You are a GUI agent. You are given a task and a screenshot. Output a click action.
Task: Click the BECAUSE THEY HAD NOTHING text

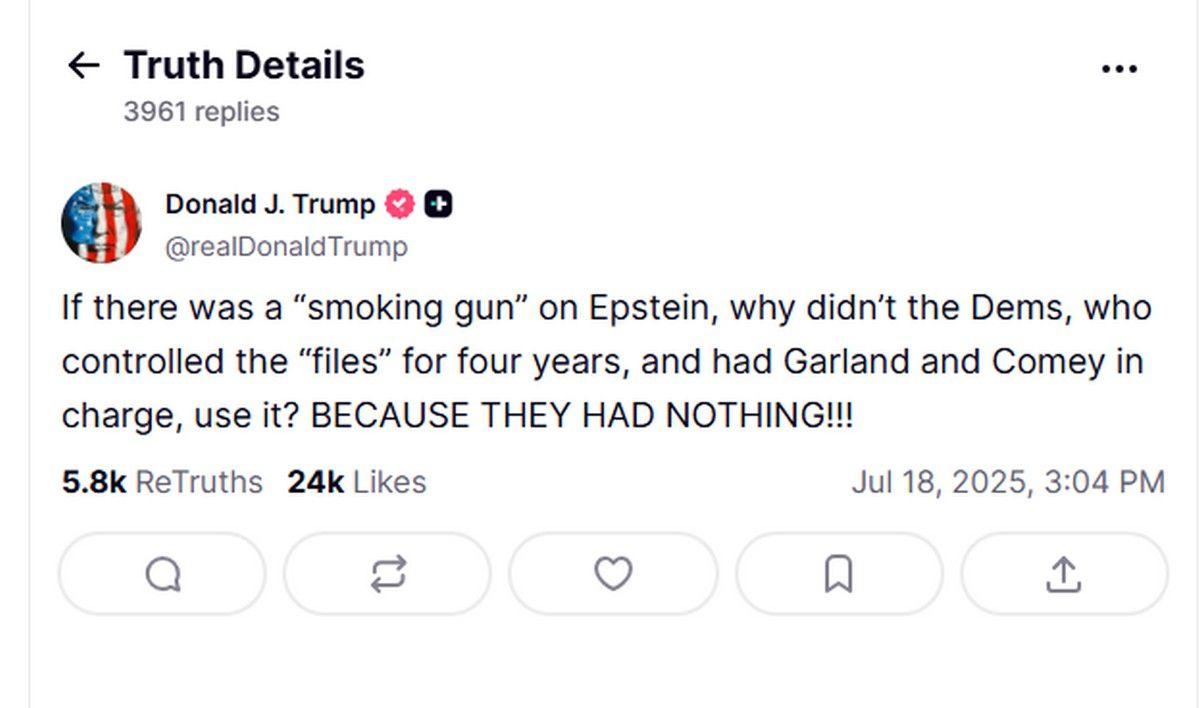point(582,415)
